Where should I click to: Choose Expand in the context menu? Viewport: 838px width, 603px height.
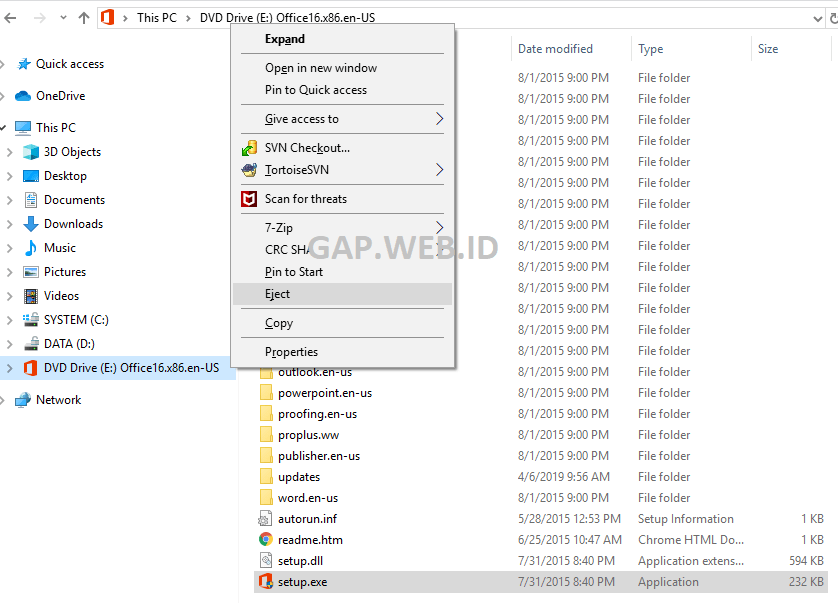point(343,39)
